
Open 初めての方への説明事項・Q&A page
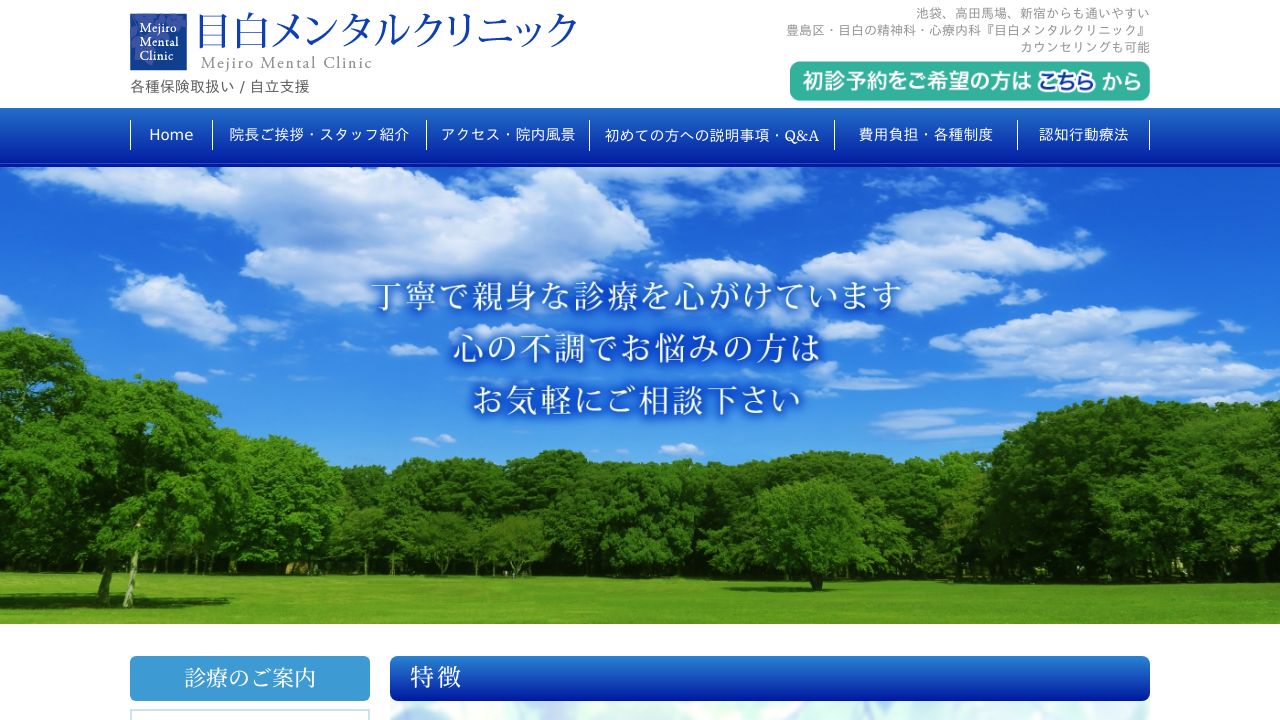711,134
